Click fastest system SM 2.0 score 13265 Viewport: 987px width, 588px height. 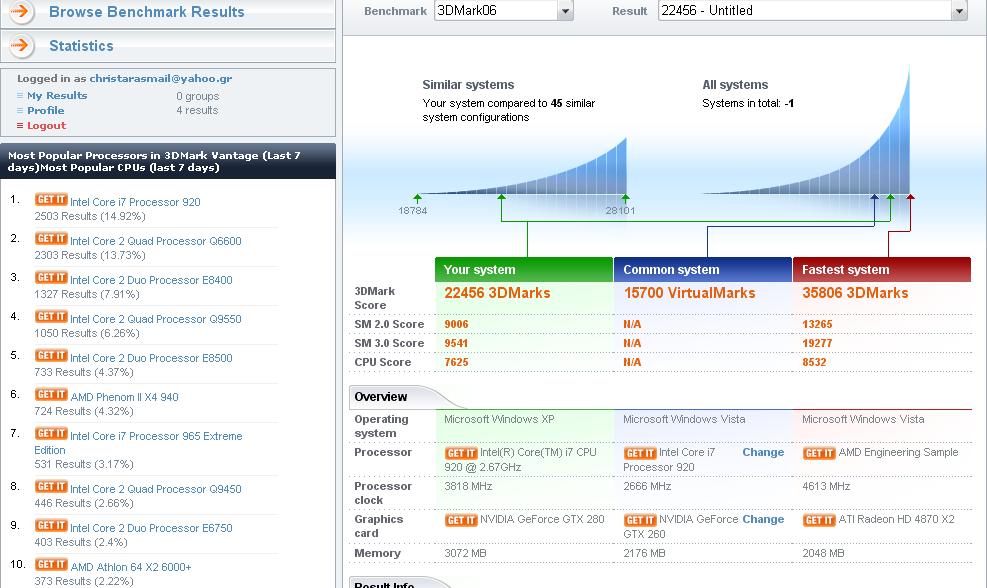[817, 324]
